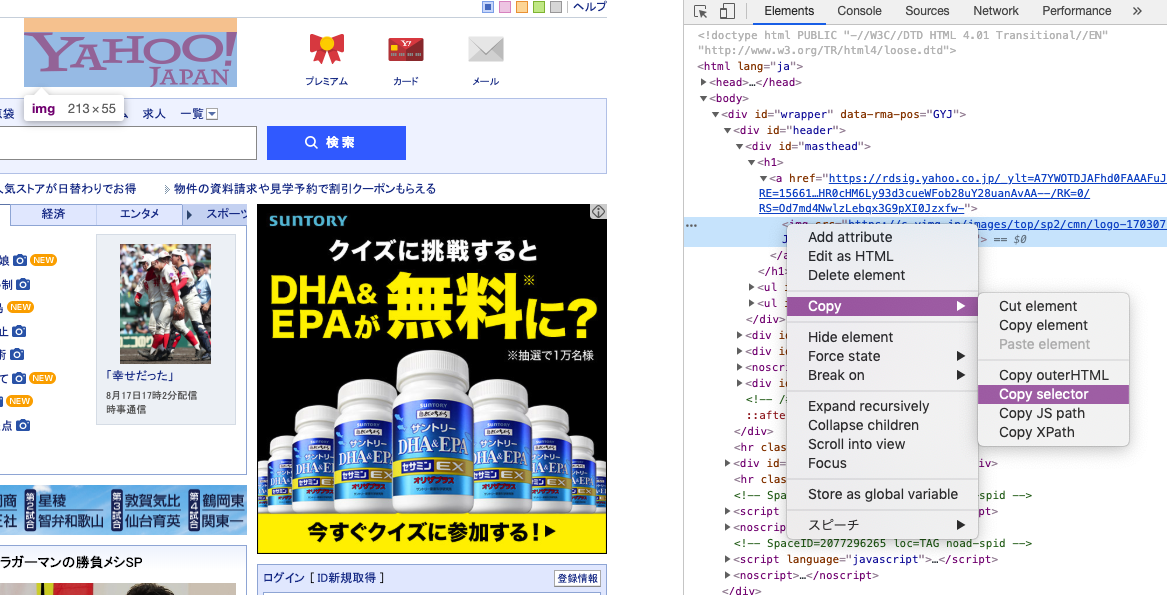1167x595 pixels.
Task: Click the ad info icon on the Suntory banner
Action: (598, 212)
